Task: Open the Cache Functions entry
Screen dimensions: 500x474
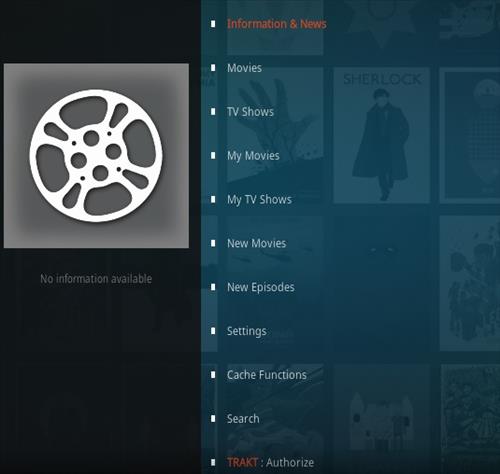Action: 267,375
